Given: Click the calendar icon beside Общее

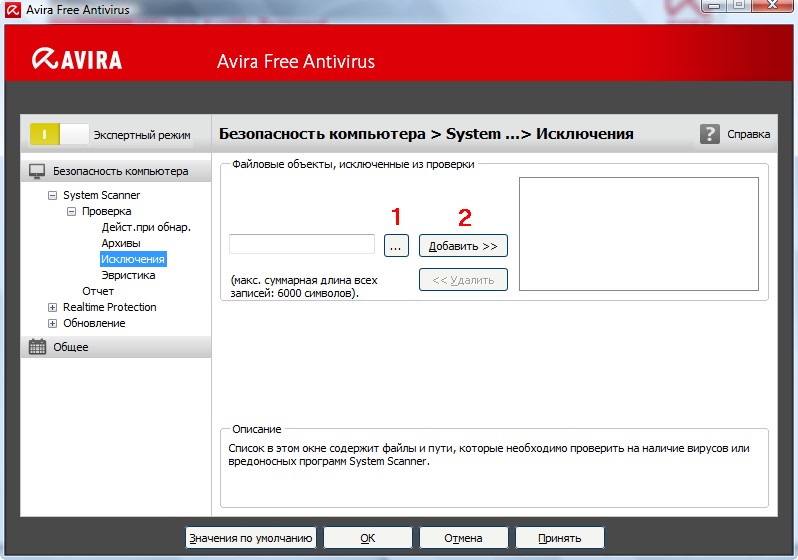Looking at the screenshot, I should click(x=37, y=347).
